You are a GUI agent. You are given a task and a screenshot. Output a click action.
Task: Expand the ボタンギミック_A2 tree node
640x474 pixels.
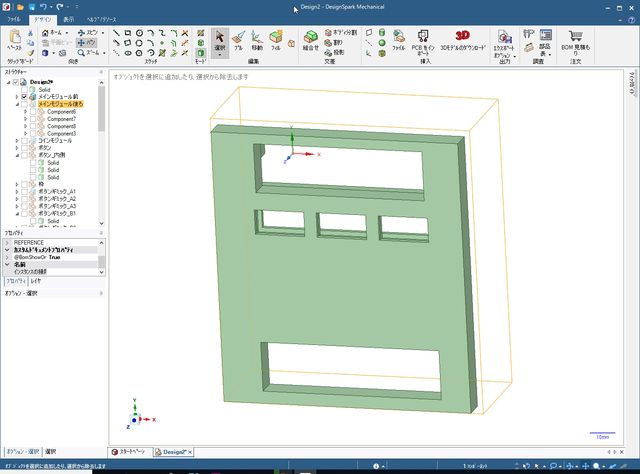(x=17, y=199)
